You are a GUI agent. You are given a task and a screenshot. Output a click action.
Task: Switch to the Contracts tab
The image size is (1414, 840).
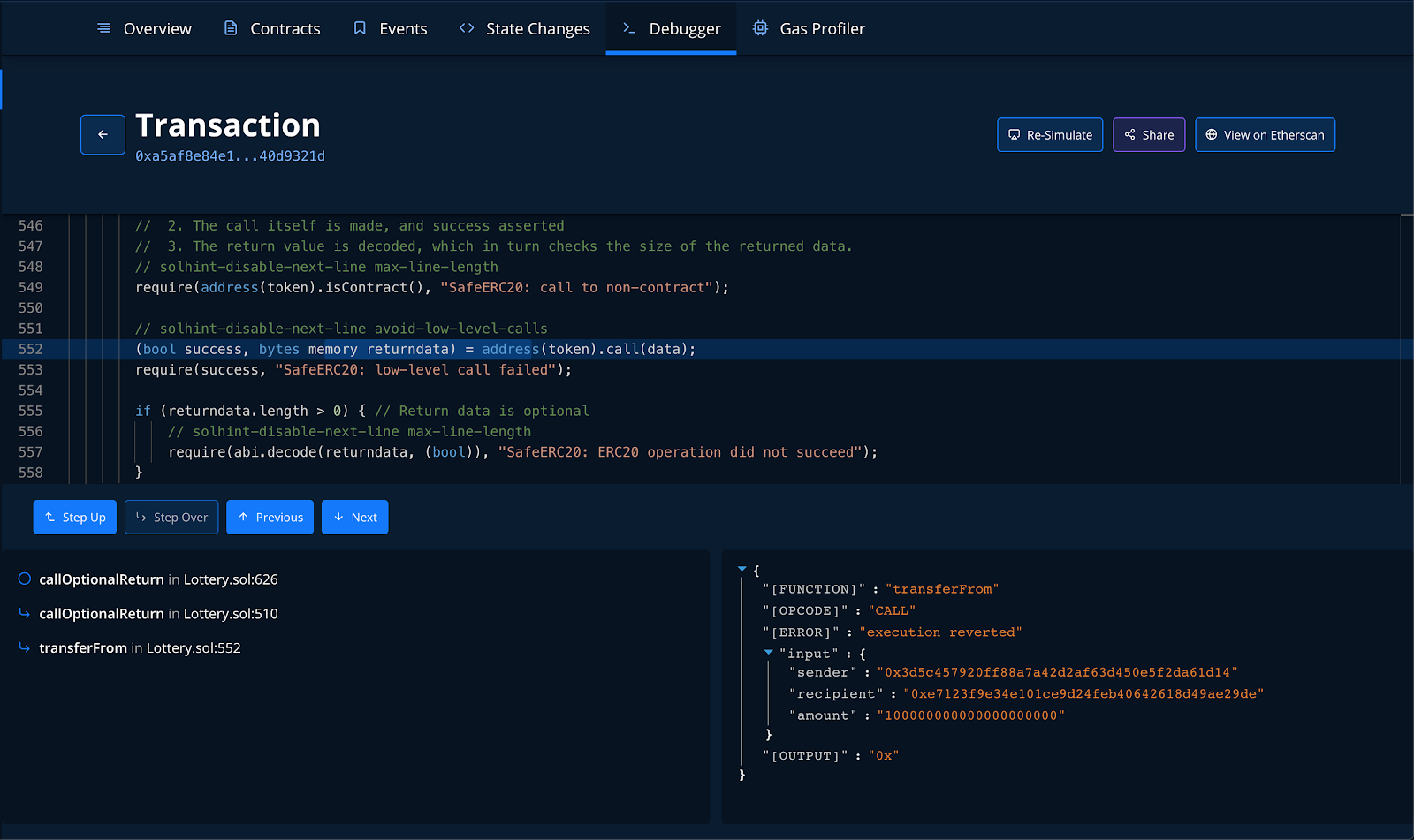click(x=272, y=29)
